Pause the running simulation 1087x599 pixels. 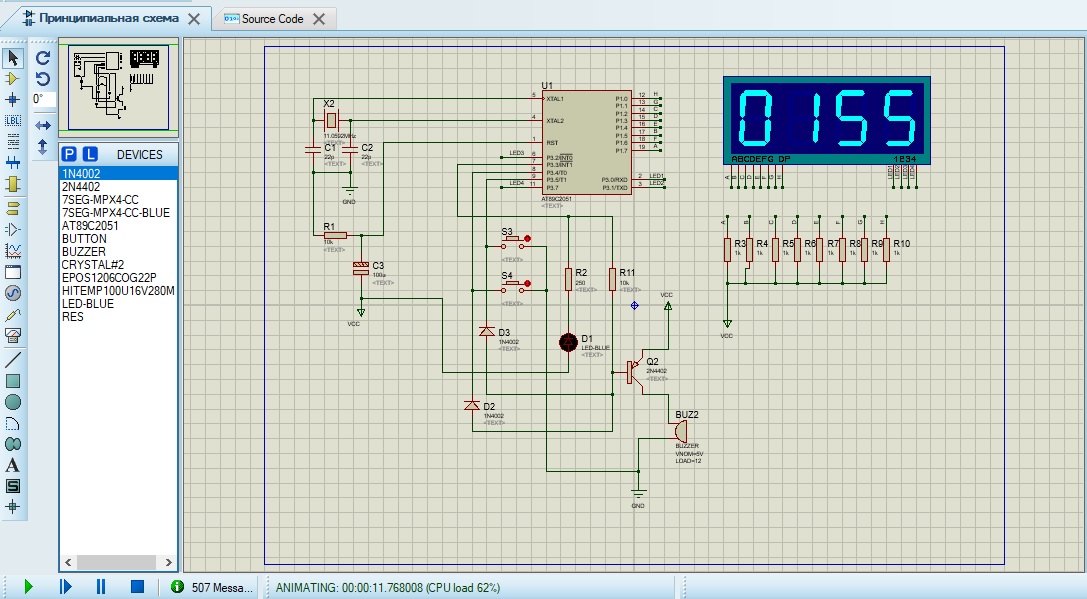pyautogui.click(x=101, y=587)
